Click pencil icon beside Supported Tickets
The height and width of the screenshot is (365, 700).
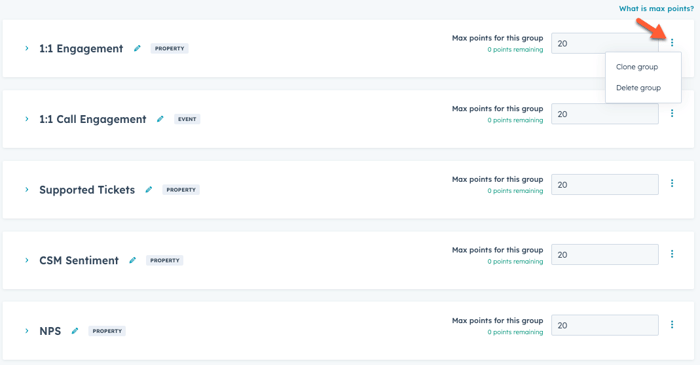[149, 190]
